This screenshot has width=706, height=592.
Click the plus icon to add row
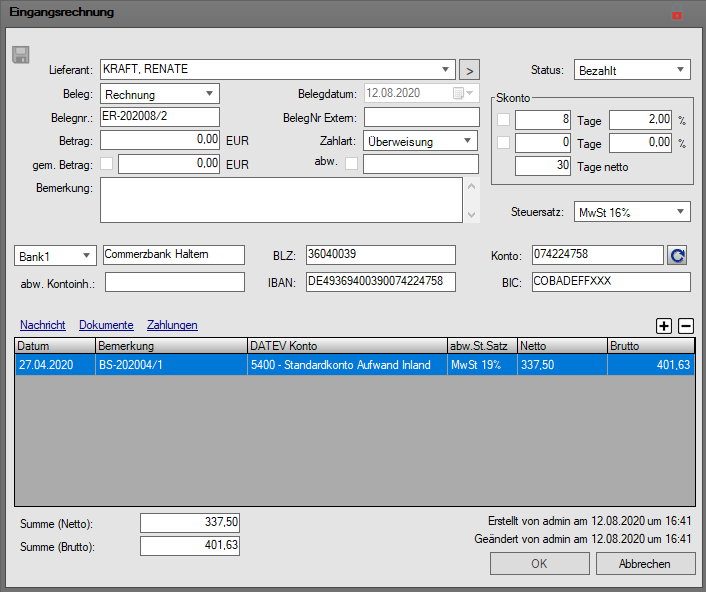664,325
